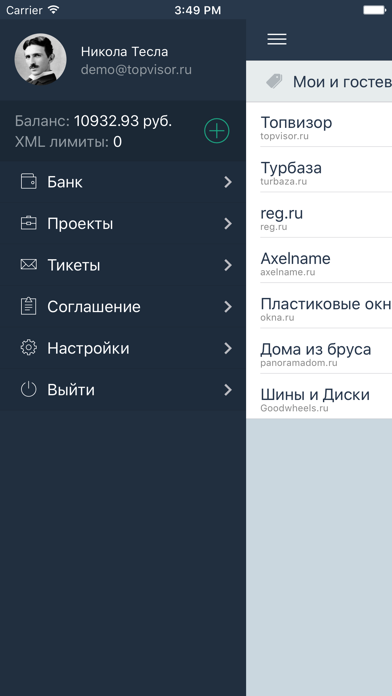Open the reg.ru project title

click(x=281, y=213)
